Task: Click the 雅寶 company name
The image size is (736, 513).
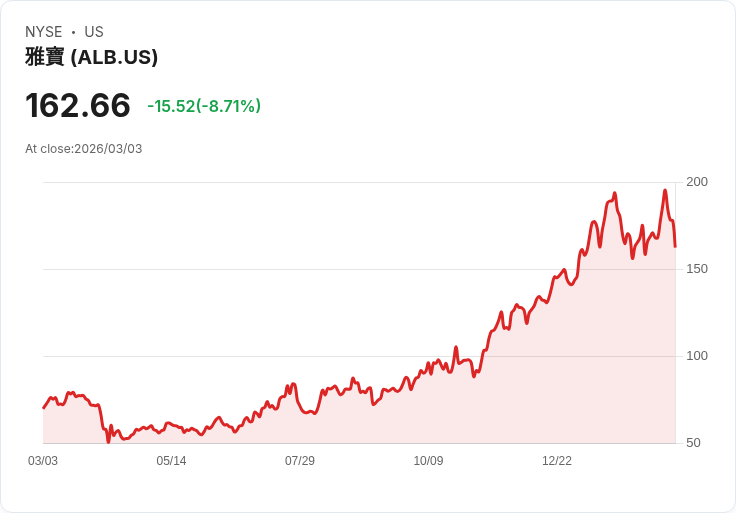Action: click(x=45, y=57)
